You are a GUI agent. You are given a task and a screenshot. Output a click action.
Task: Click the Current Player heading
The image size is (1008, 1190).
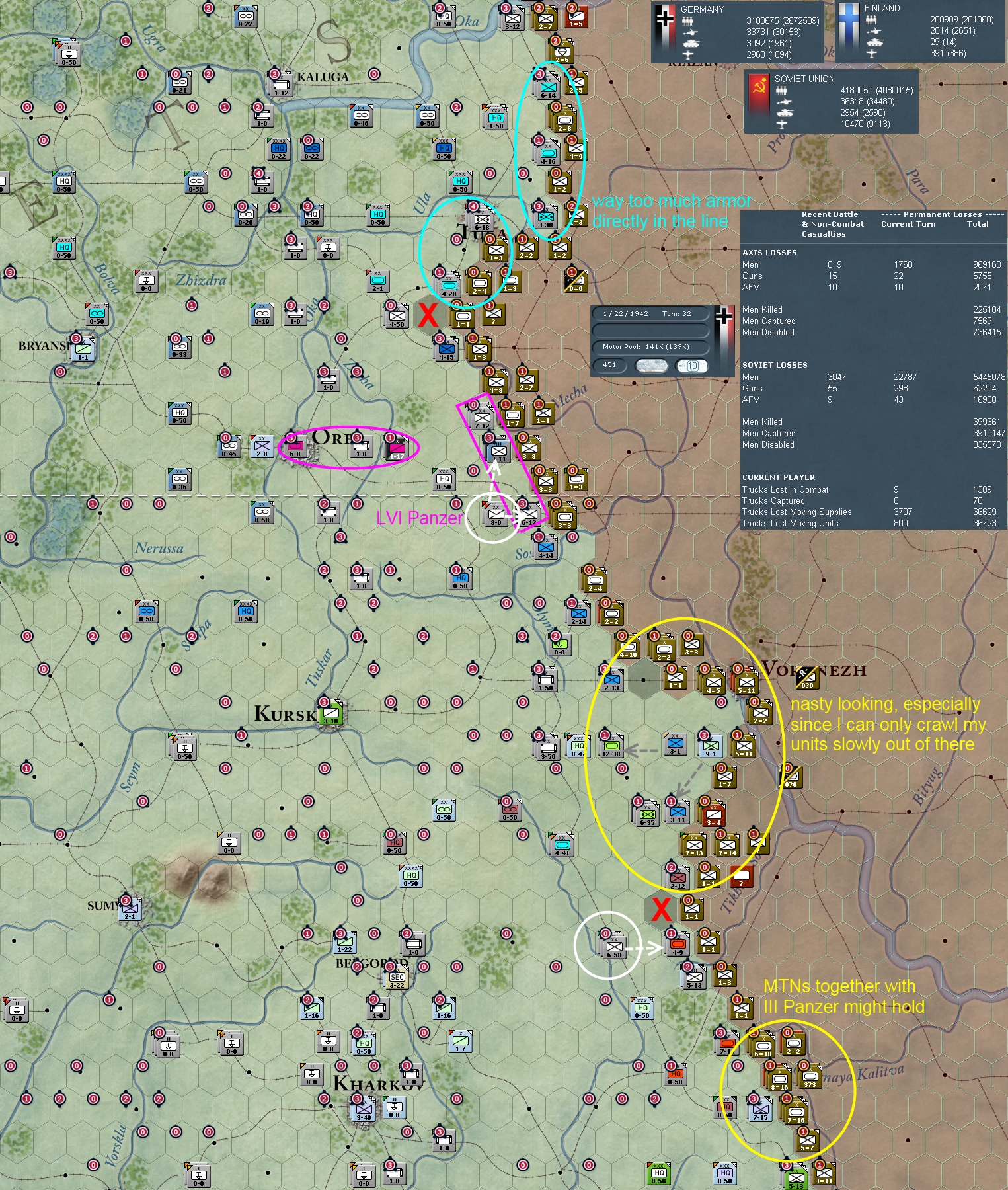click(x=779, y=477)
